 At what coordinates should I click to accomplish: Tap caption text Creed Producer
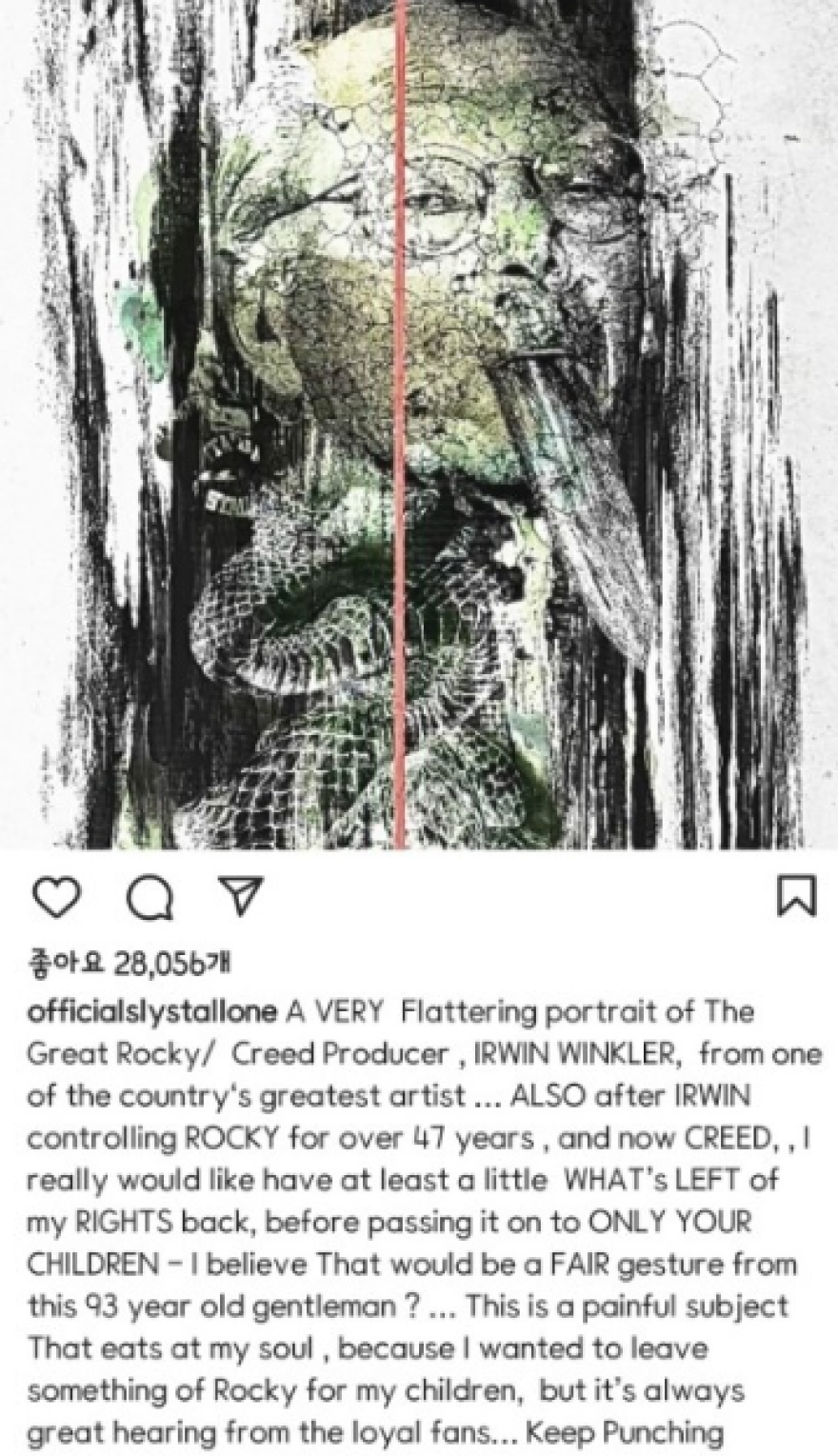340,1053
